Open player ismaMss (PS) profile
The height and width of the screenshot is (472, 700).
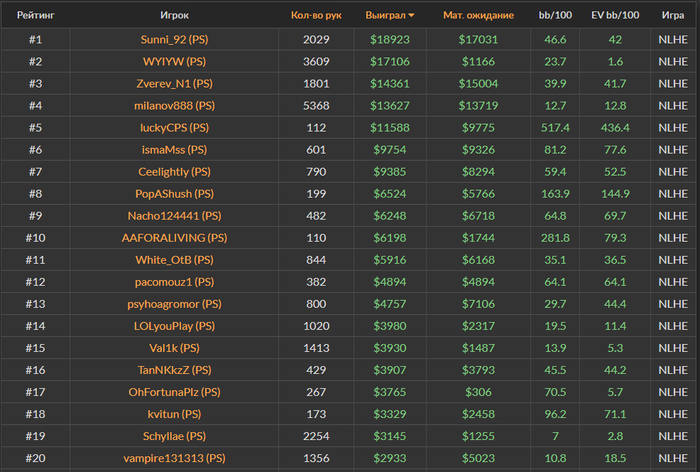(x=175, y=150)
